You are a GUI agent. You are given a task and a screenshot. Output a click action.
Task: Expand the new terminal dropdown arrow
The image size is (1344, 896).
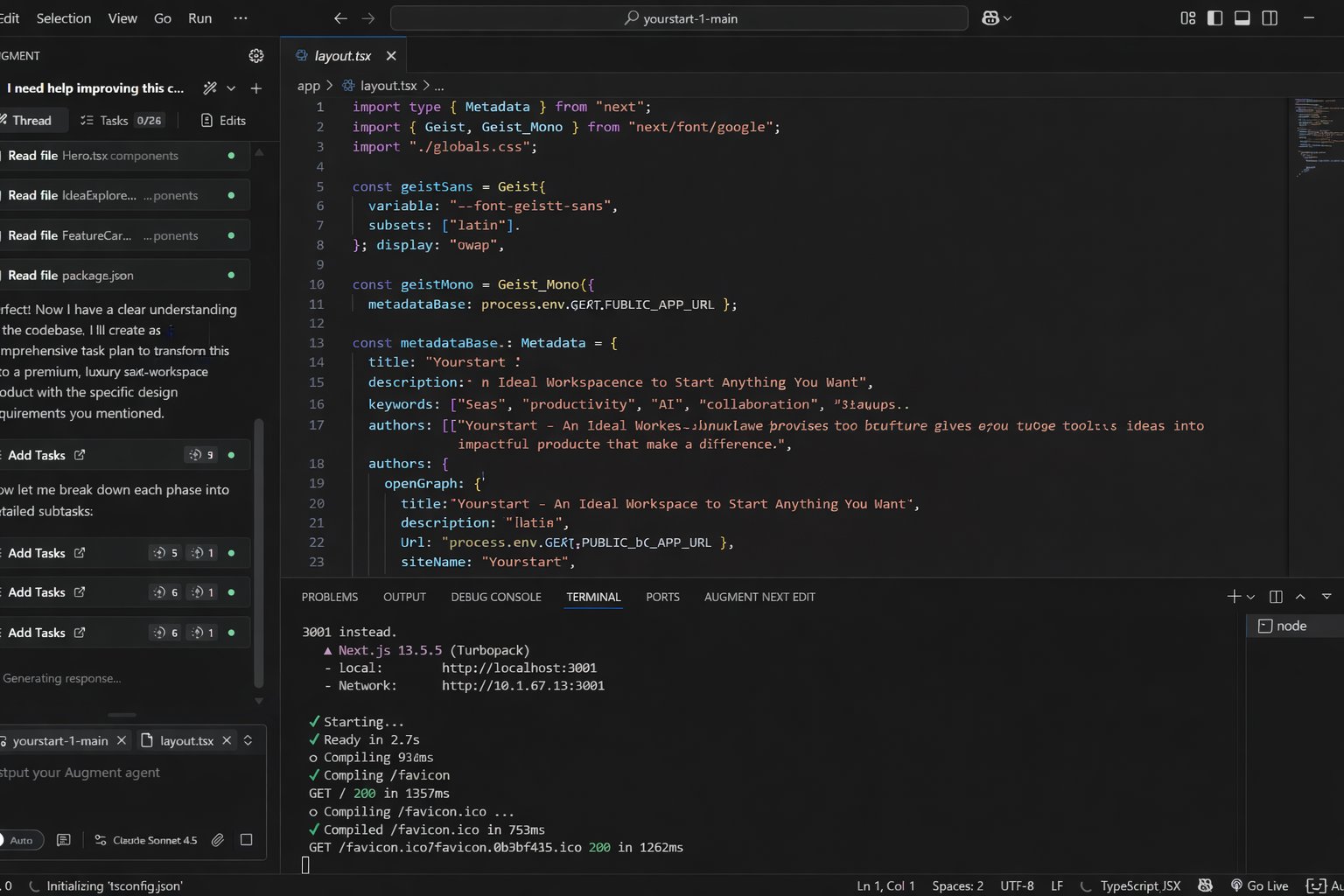pos(1251,597)
